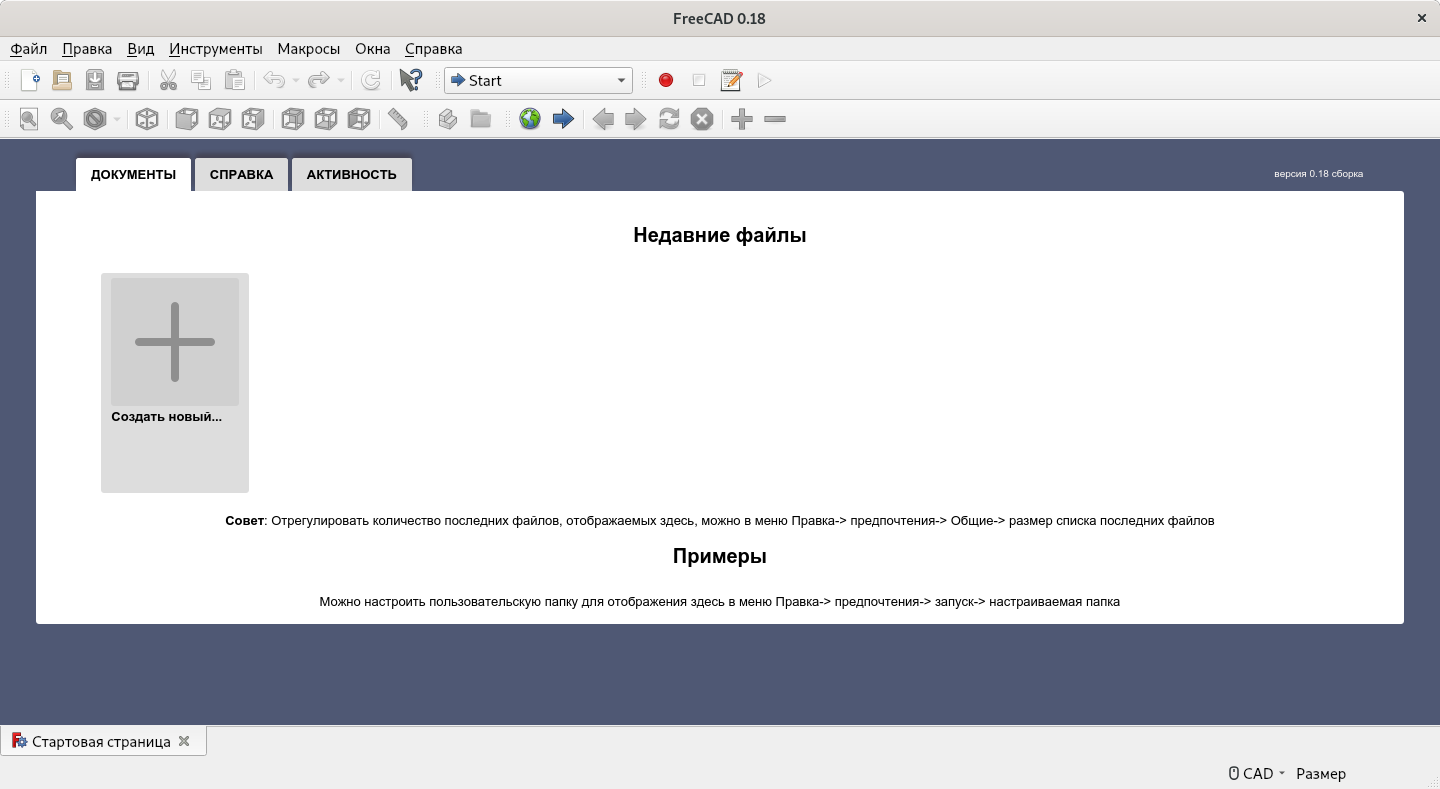Click the Measure distance ruler icon
Viewport: 1440px width, 789px height.
pos(398,119)
